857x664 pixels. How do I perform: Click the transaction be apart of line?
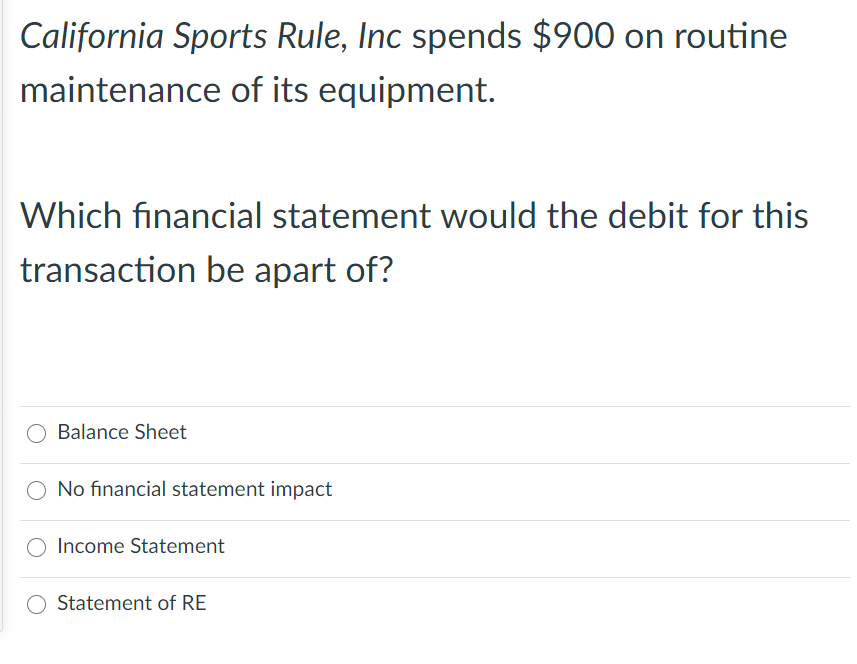pyautogui.click(x=207, y=270)
